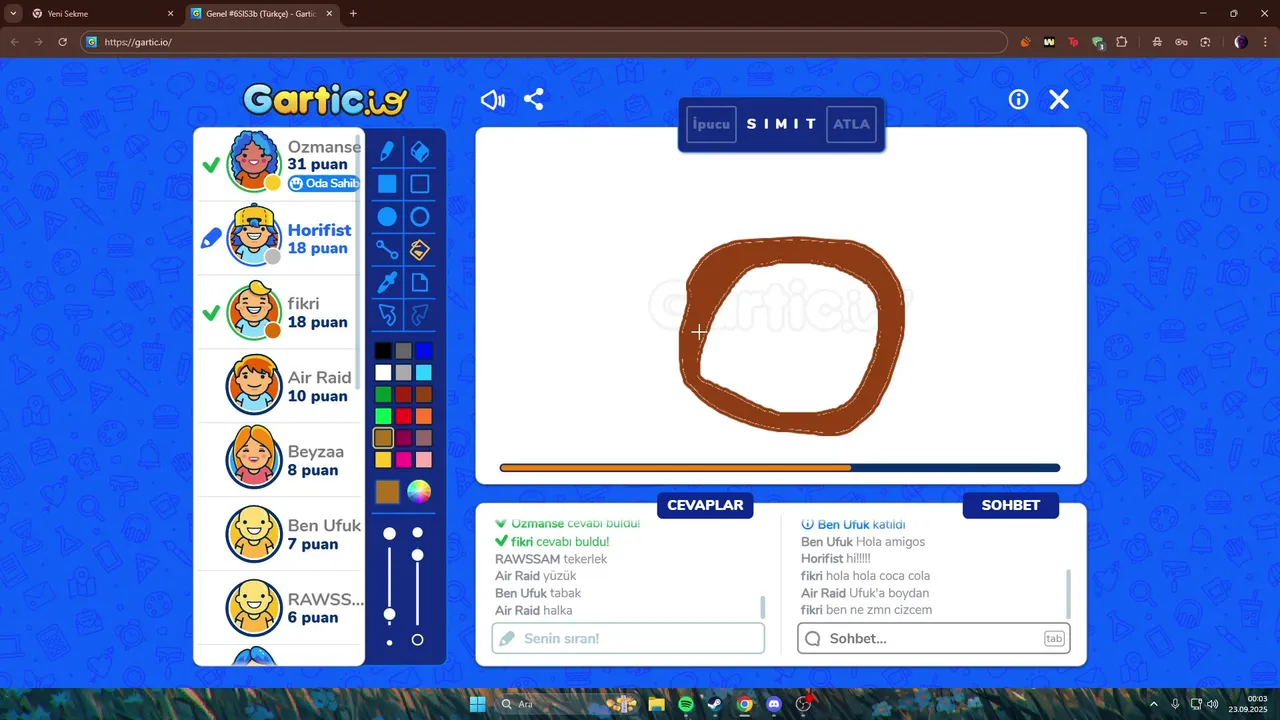Reload the page in Chrome
This screenshot has width=1280, height=720.
[x=62, y=42]
